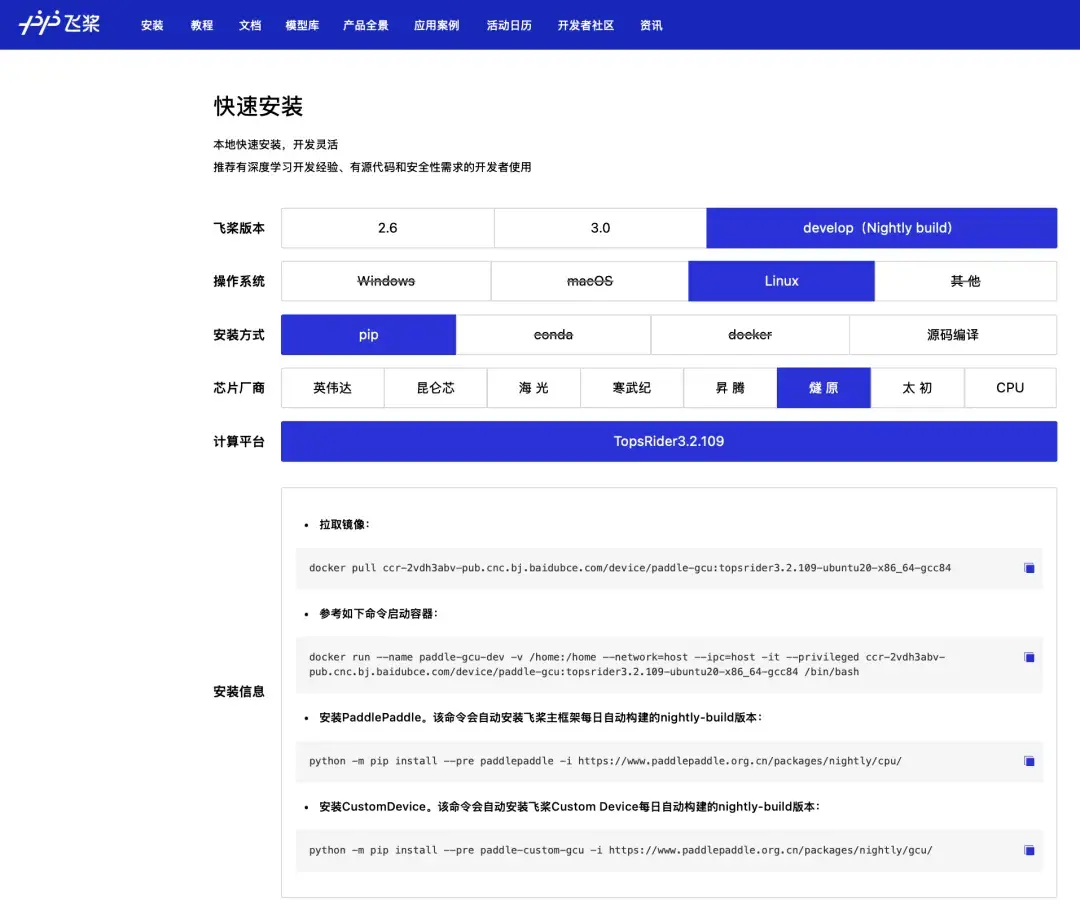The image size is (1080, 910).
Task: Click the pip install paddlepaddle command text
Action: pos(605,761)
